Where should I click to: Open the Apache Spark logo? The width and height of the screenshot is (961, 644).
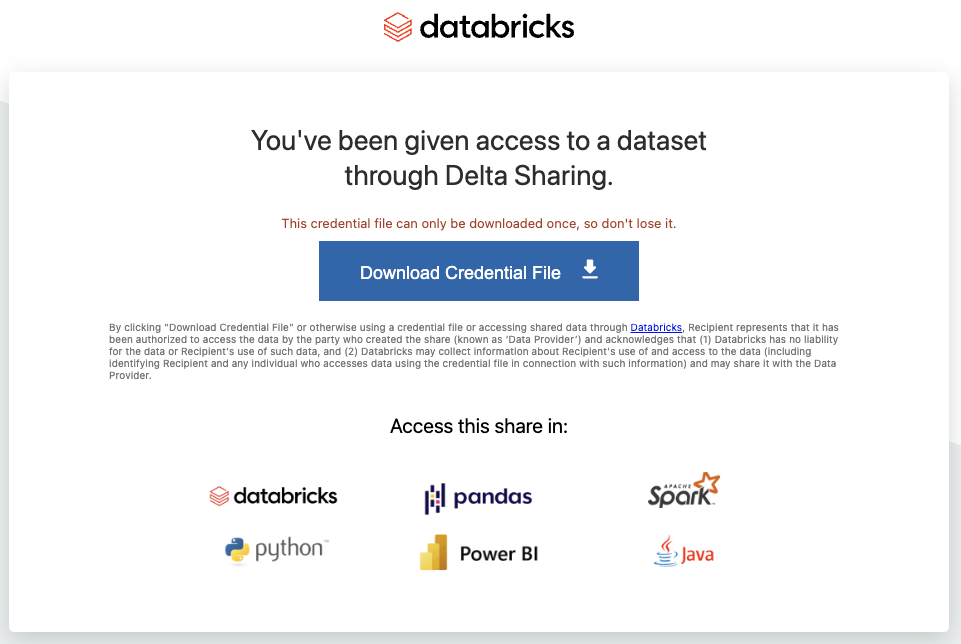(683, 490)
